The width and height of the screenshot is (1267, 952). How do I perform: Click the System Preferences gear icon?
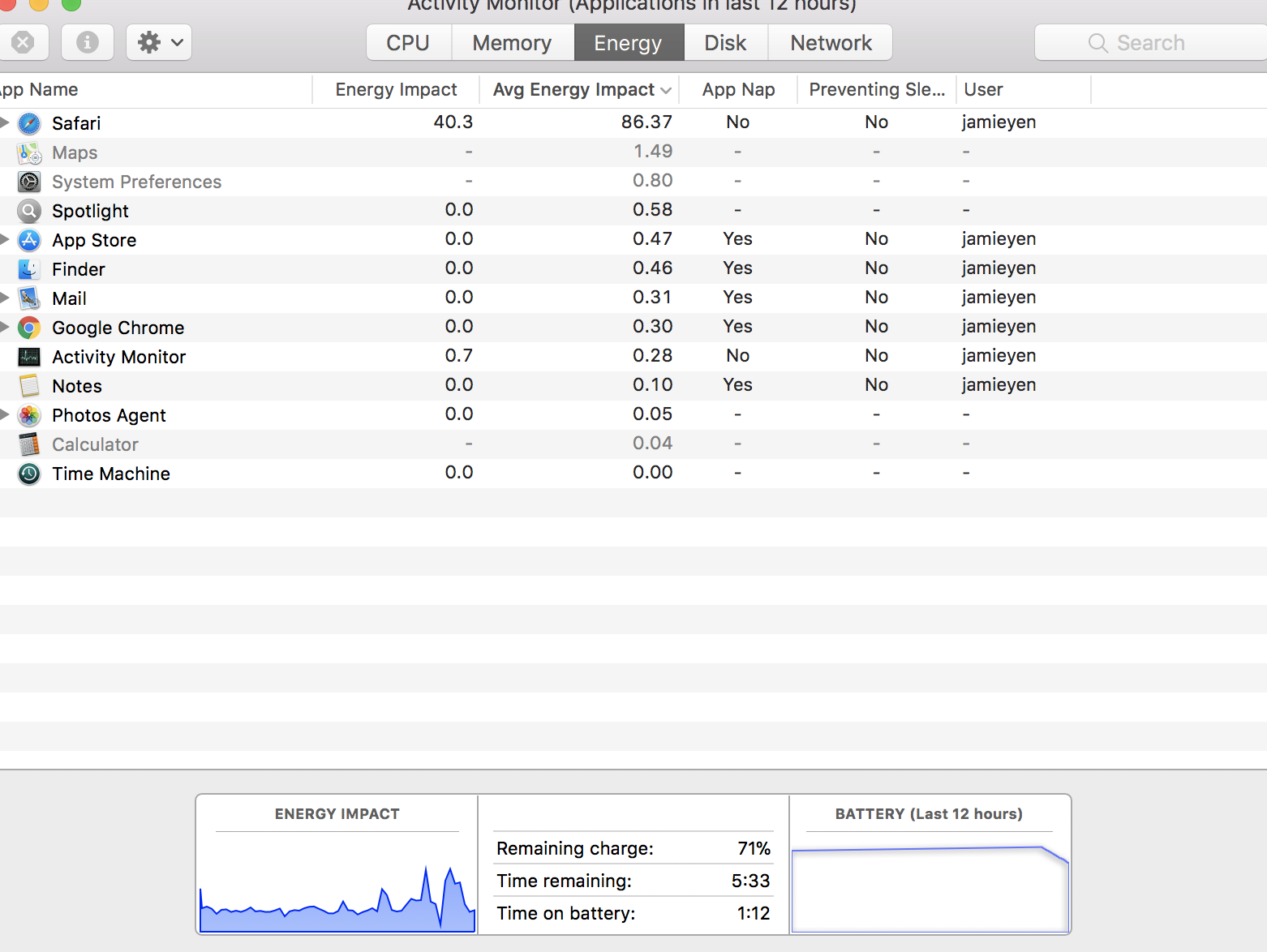point(29,182)
